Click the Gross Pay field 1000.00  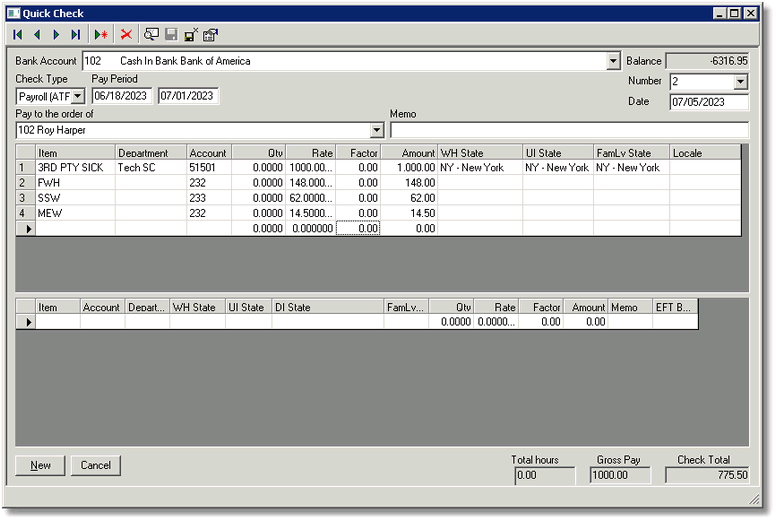click(x=620, y=475)
